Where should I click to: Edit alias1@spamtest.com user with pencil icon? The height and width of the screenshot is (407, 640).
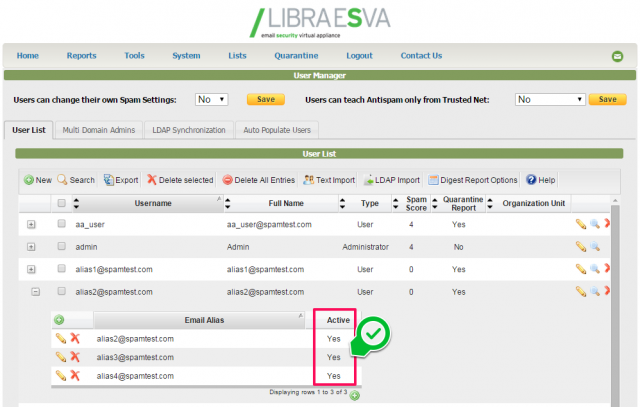coord(581,269)
